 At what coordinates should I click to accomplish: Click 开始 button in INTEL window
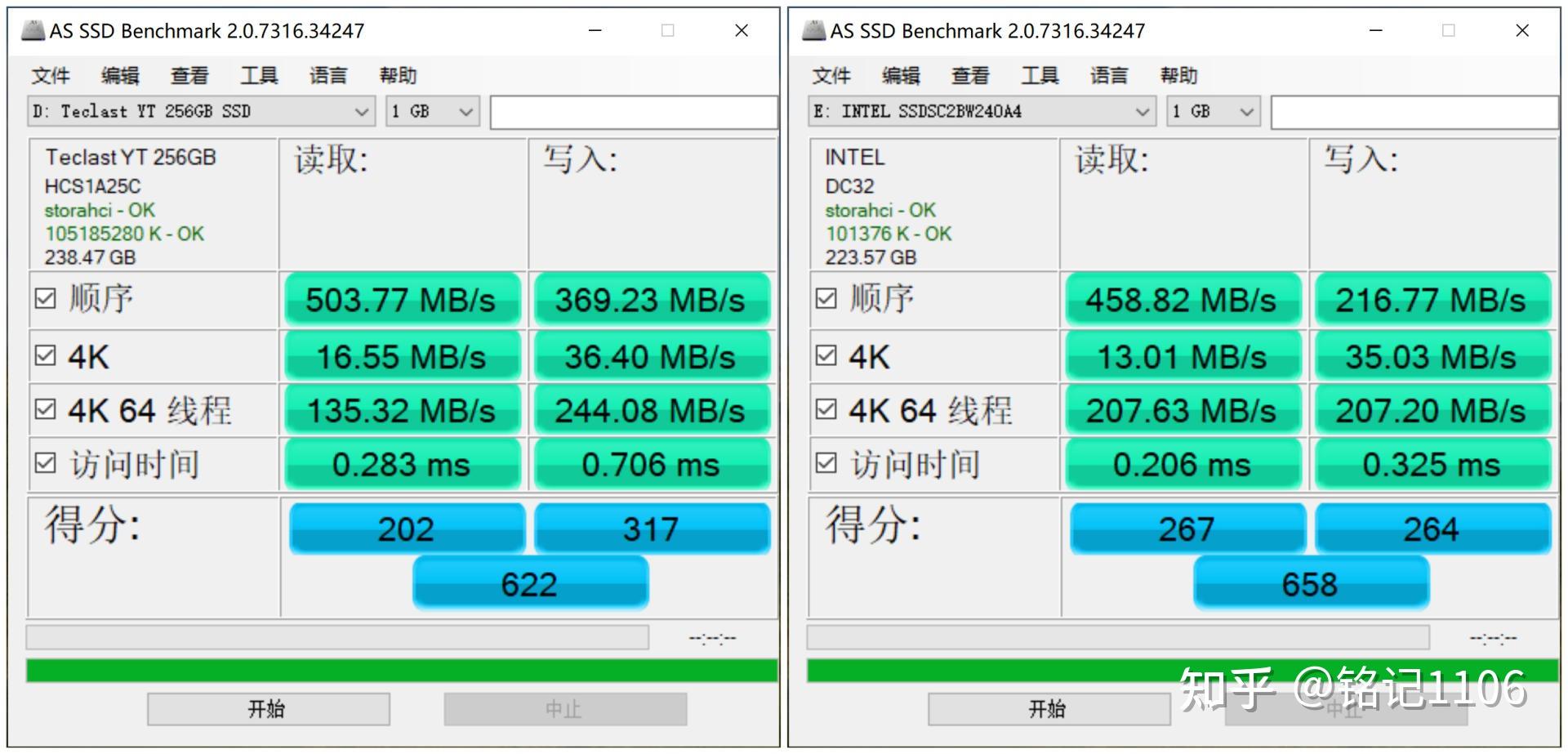[1049, 709]
